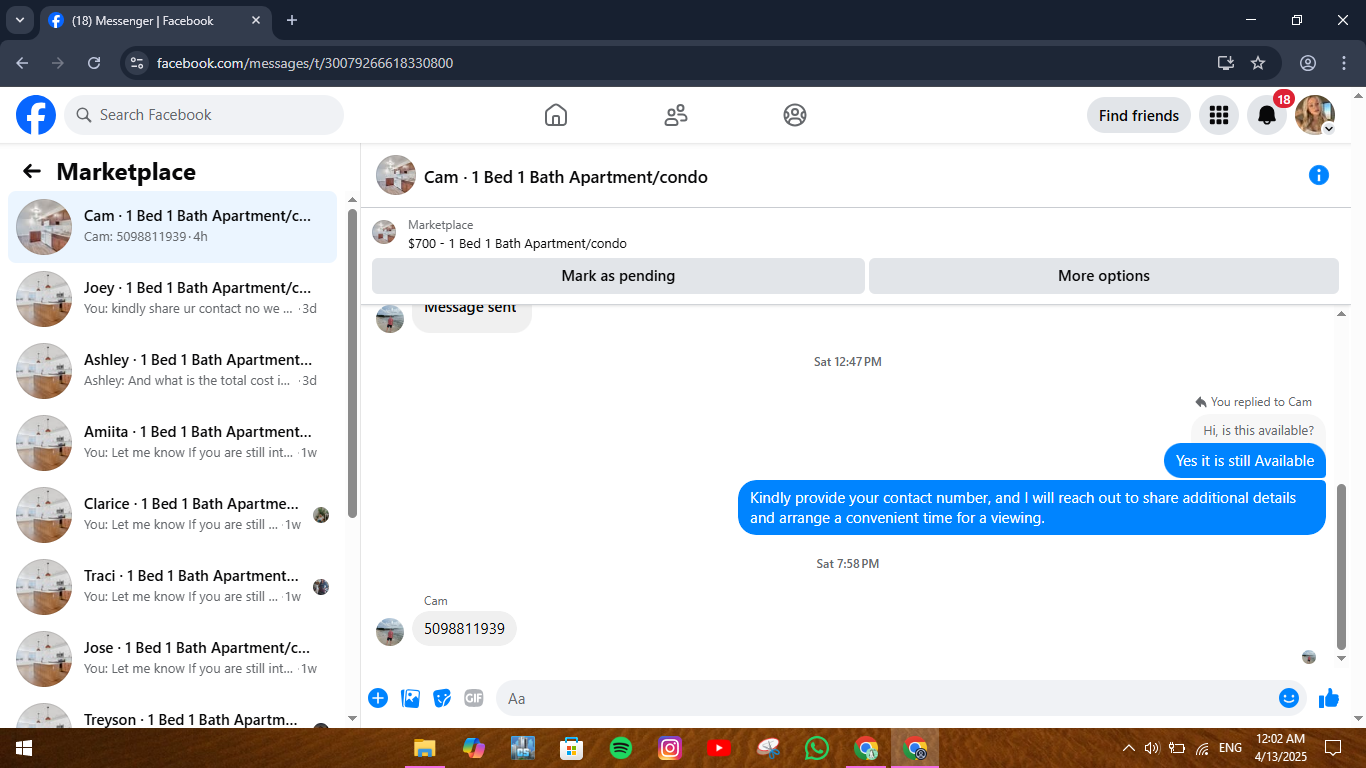1366x768 pixels.
Task: Click Cam's avatar beside the phone number message
Action: pos(390,632)
